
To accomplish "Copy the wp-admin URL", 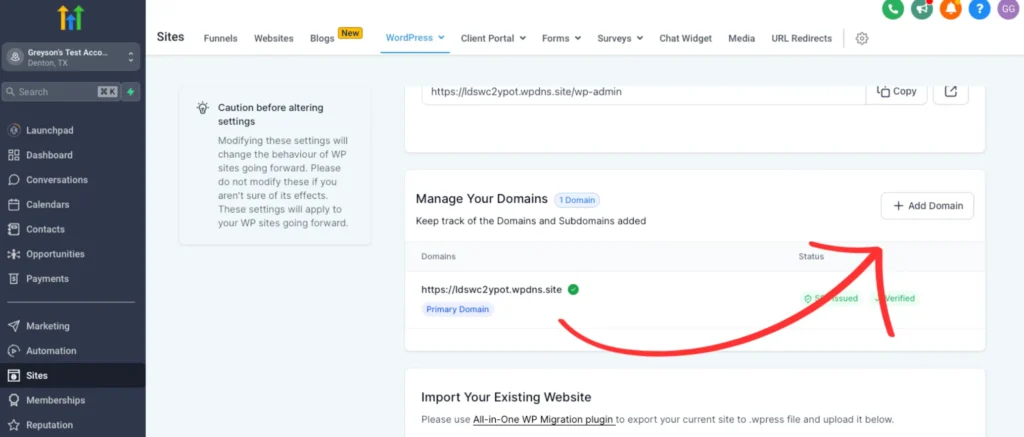I will pyautogui.click(x=897, y=91).
